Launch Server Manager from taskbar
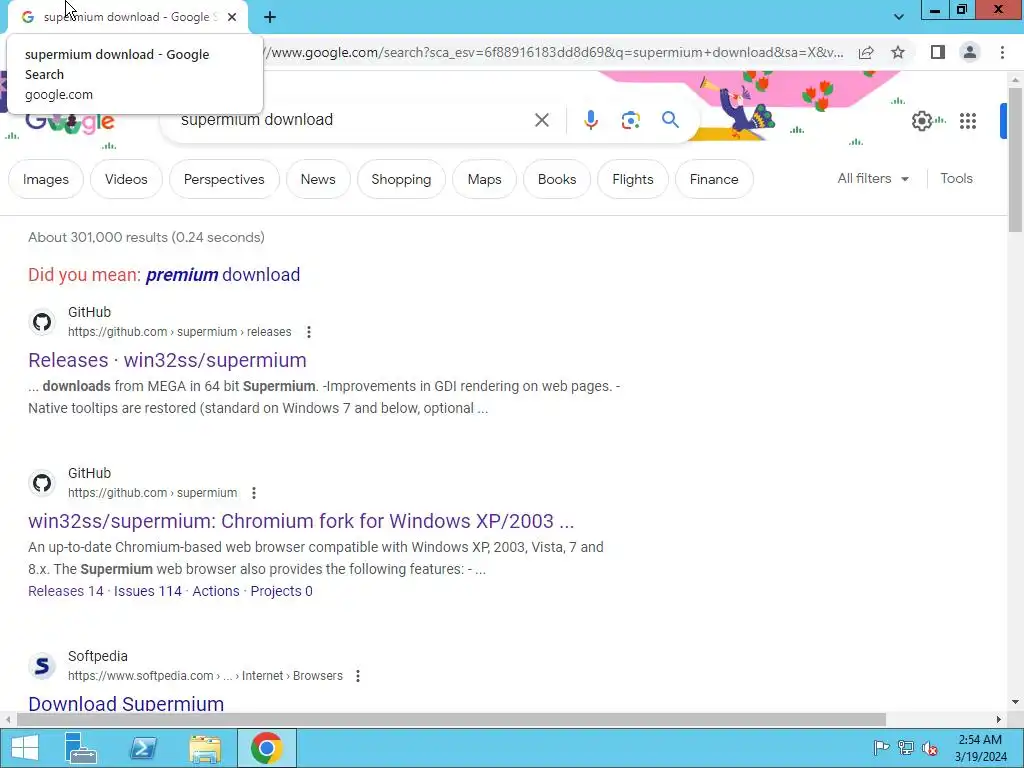Screen dimensions: 1024x768 (81, 748)
